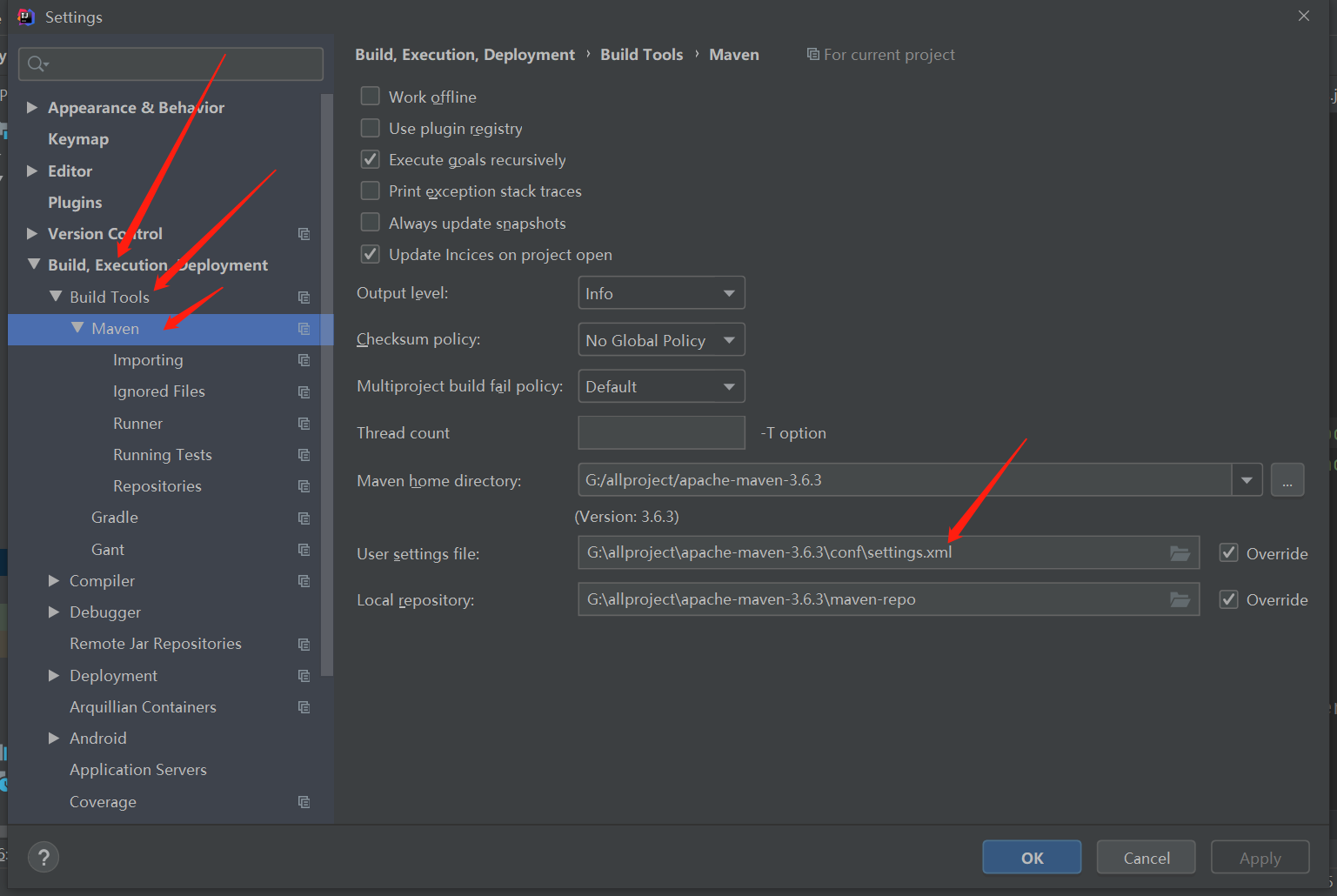Click the User settings file path field
Image resolution: width=1337 pixels, height=896 pixels.
click(888, 552)
